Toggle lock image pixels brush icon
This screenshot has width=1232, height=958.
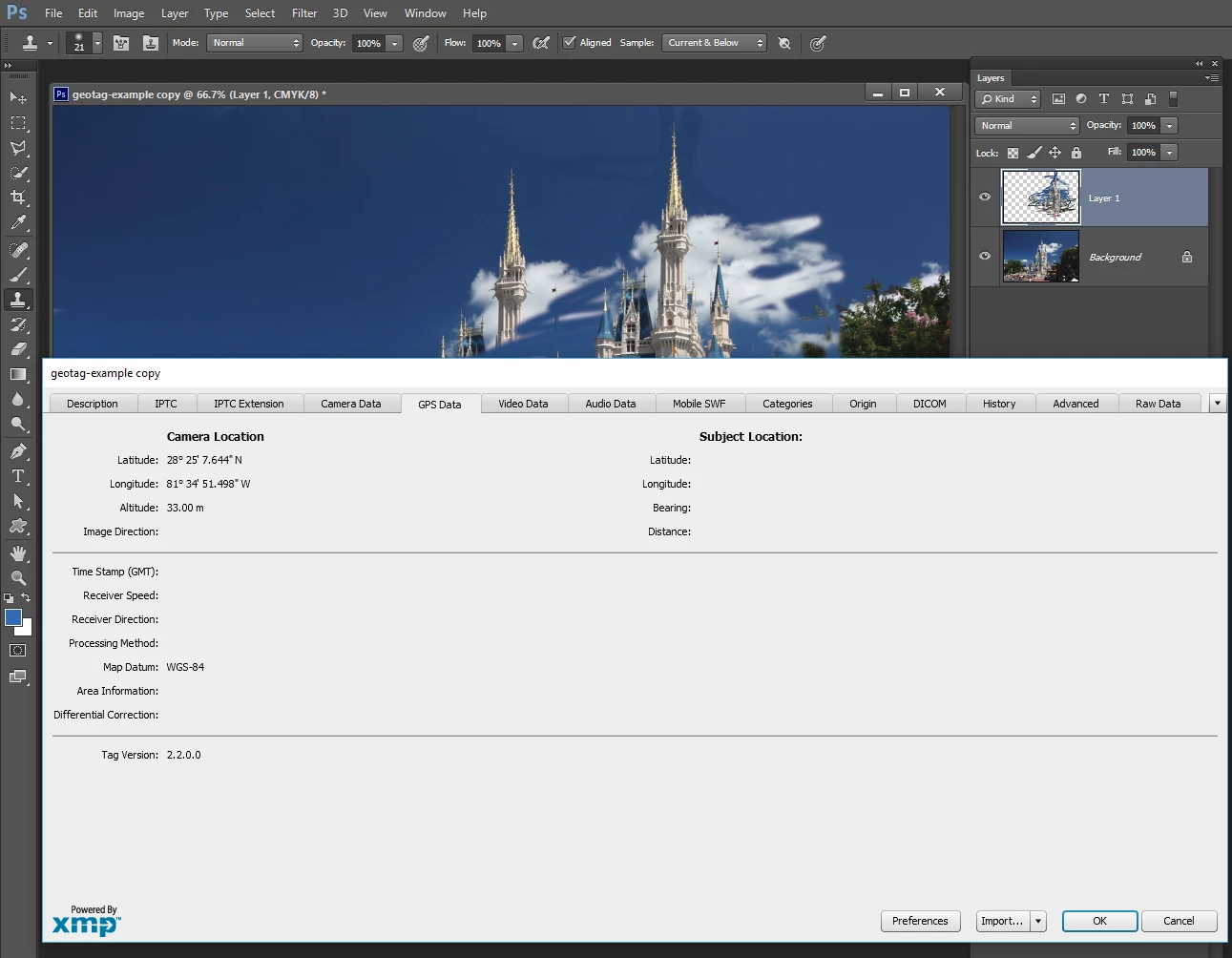pos(1034,153)
